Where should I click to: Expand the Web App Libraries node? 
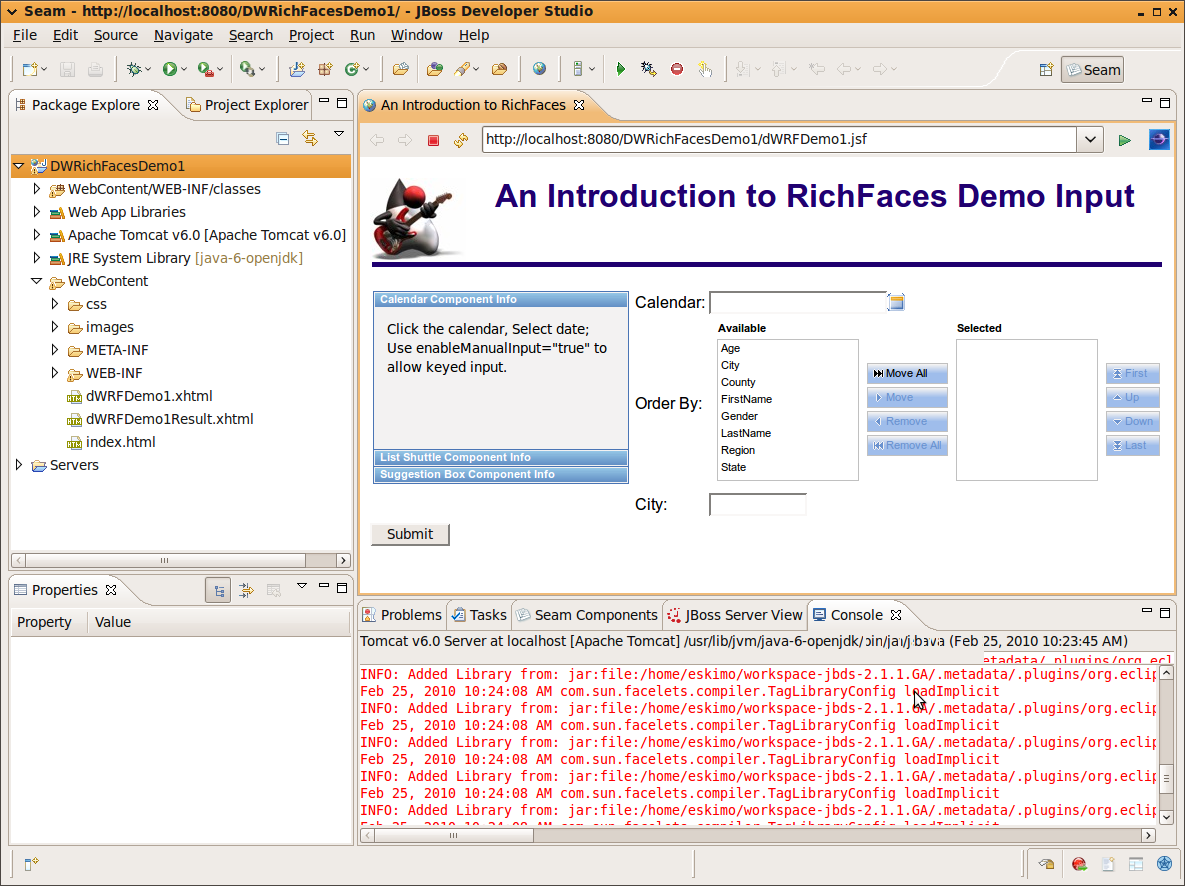[36, 212]
